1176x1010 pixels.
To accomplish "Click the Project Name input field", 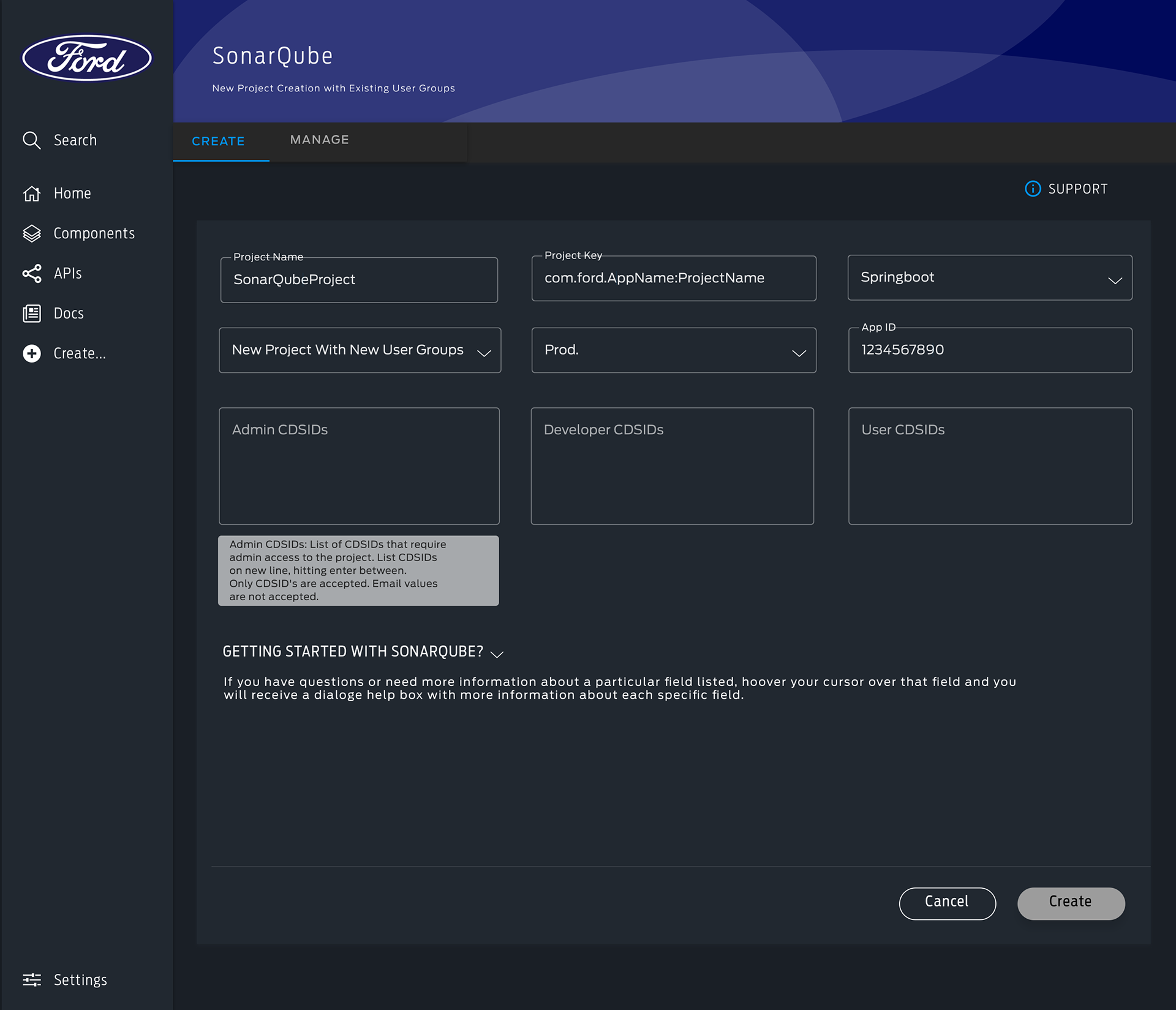I will 359,280.
